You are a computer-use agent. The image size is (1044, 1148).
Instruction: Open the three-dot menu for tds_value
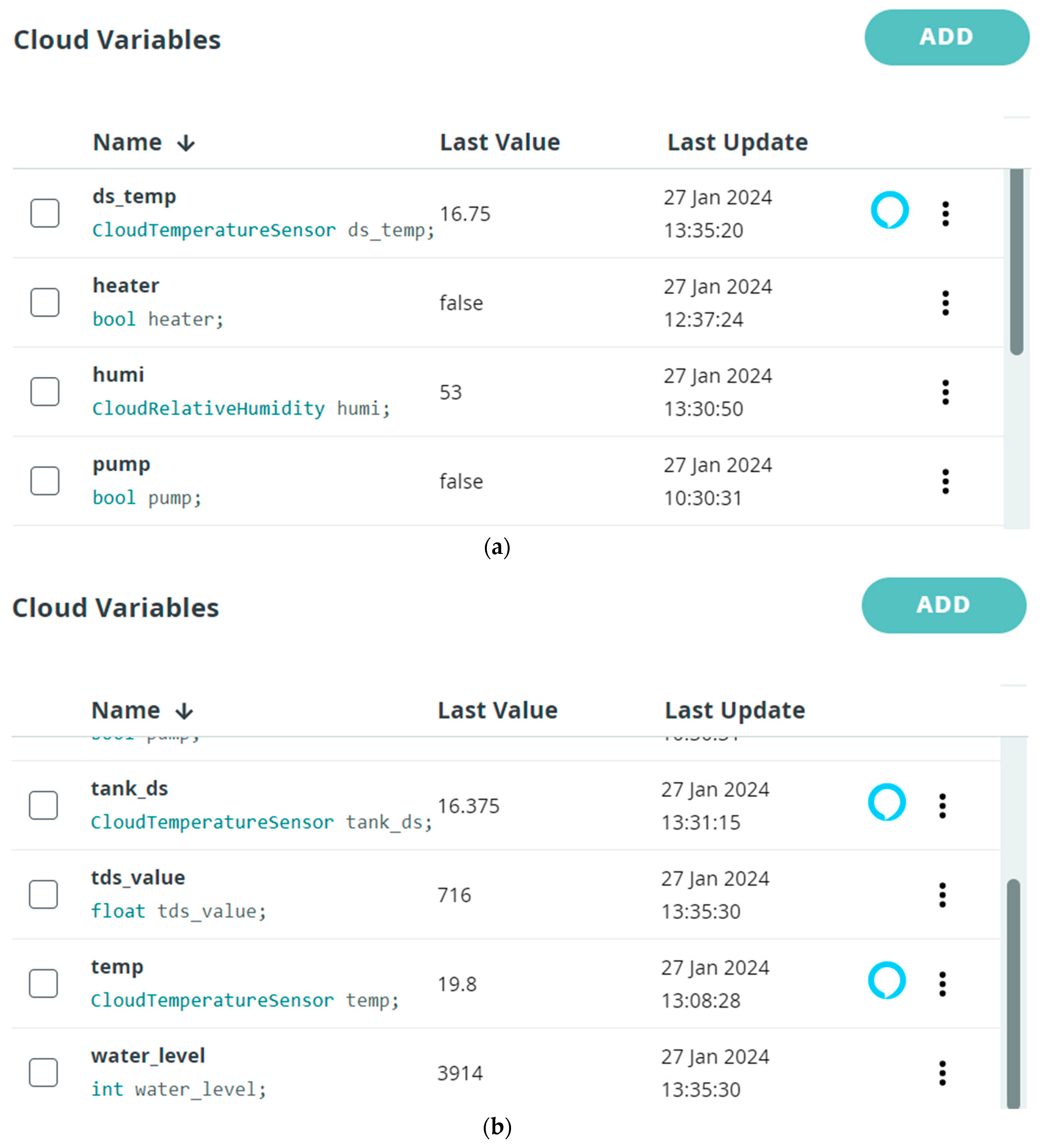pyautogui.click(x=943, y=895)
